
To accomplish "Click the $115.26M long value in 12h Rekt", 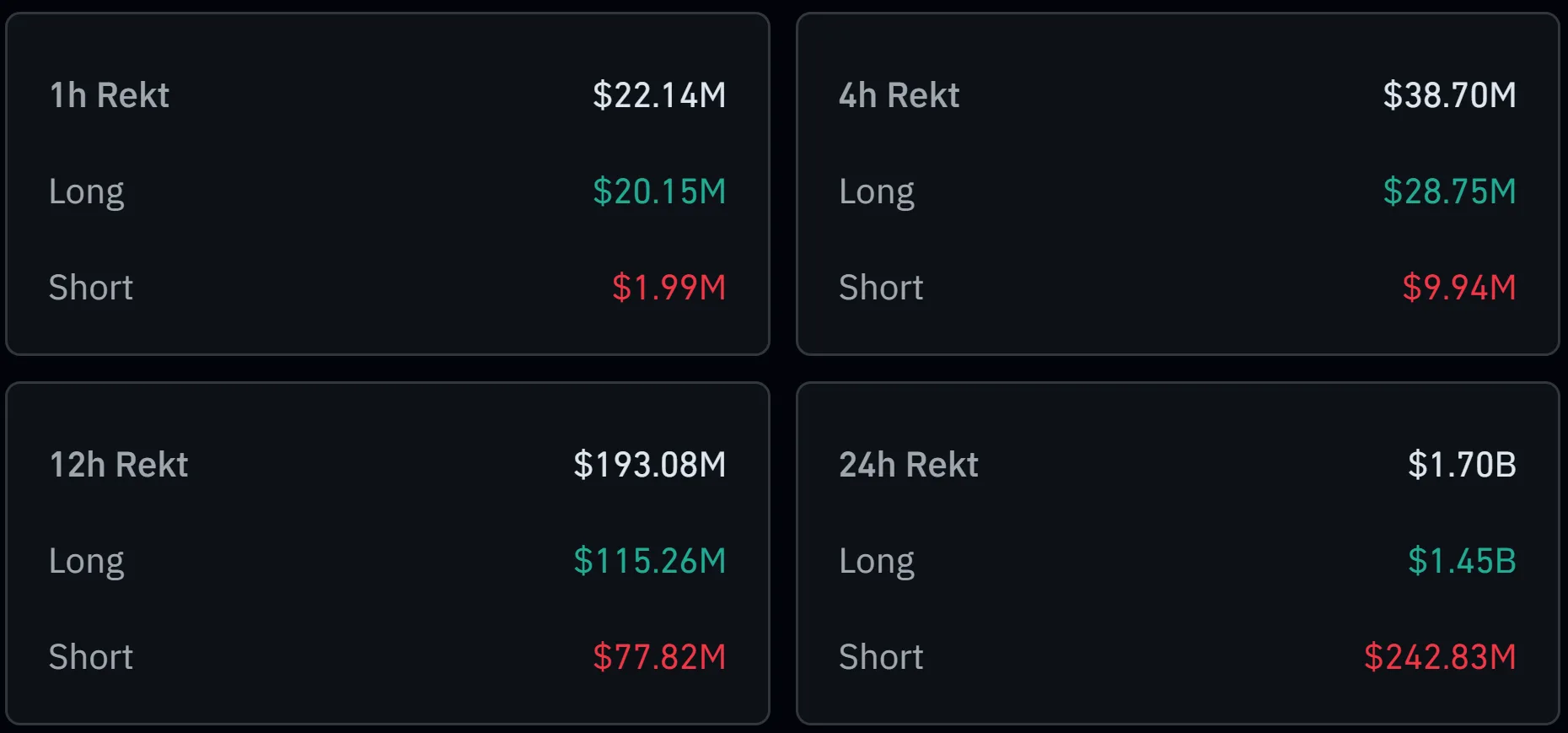I will coord(650,560).
